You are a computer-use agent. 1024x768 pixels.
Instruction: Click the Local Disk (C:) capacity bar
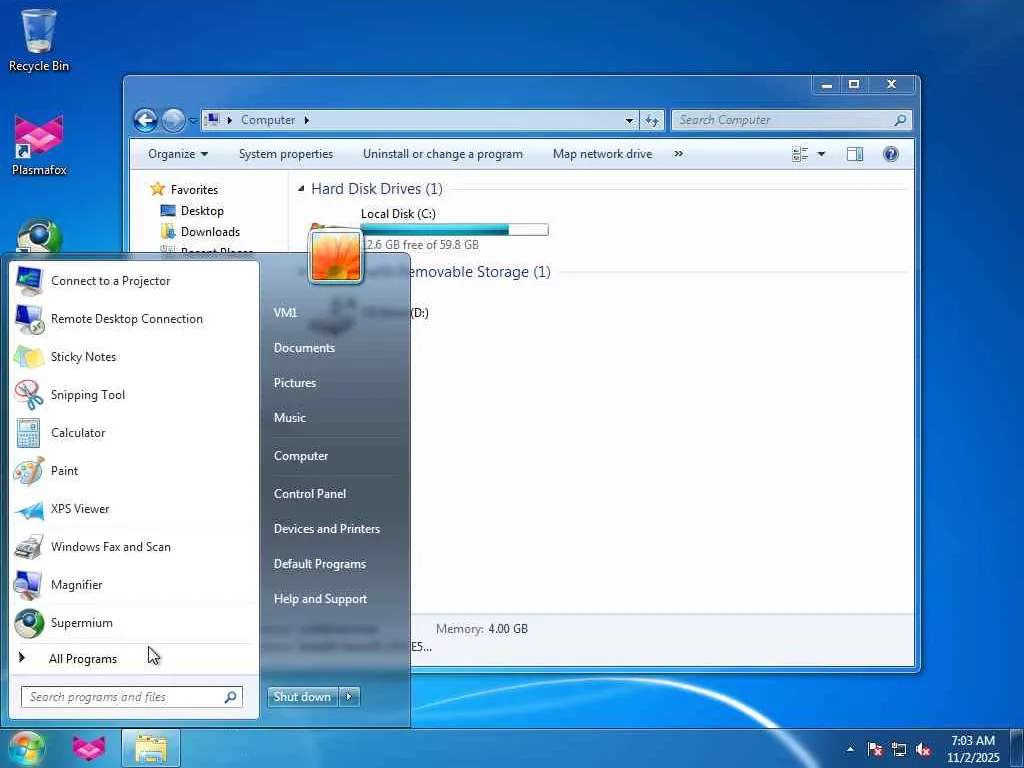tap(454, 229)
